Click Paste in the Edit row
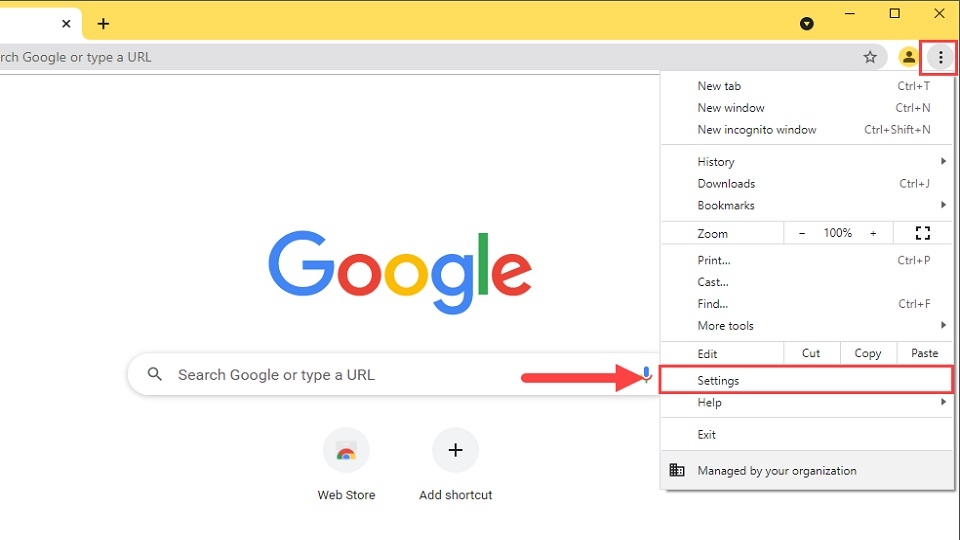Screen dimensions: 960x540 click(924, 353)
